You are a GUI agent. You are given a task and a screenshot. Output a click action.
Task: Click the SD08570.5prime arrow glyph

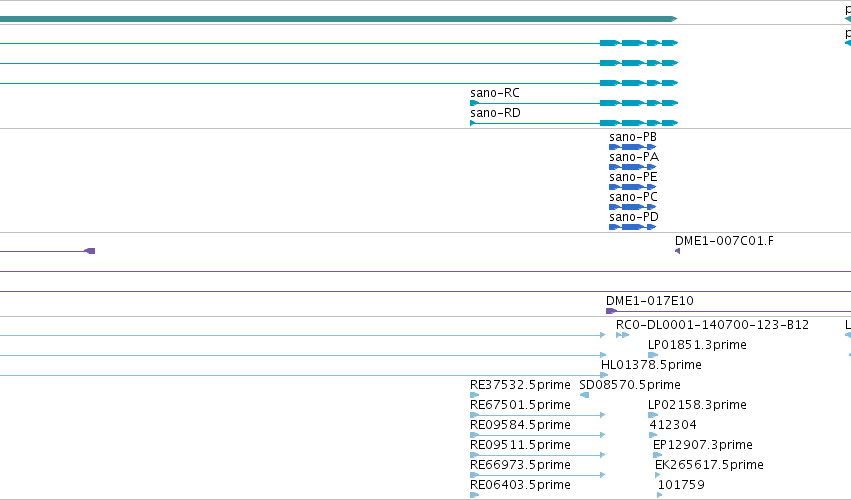[x=585, y=395]
